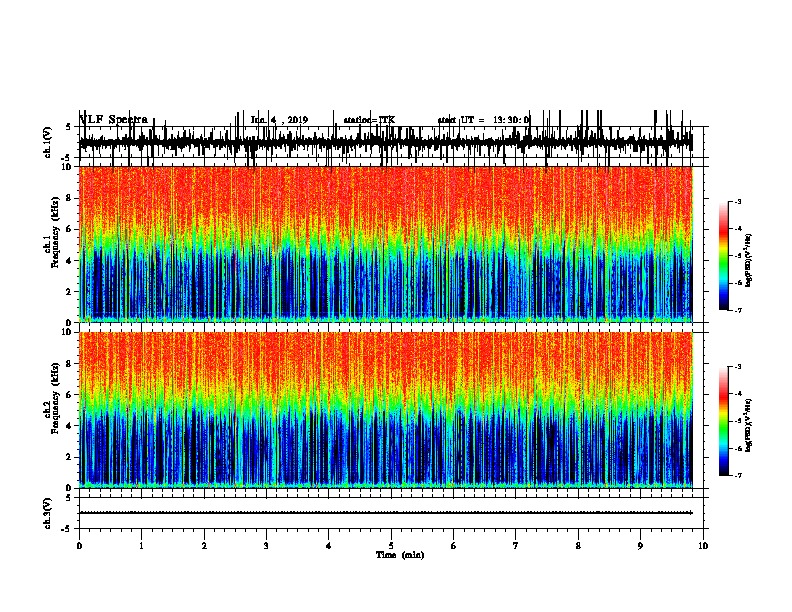Click the "station=ITK" header text
This screenshot has width=792, height=612.
pyautogui.click(x=369, y=120)
